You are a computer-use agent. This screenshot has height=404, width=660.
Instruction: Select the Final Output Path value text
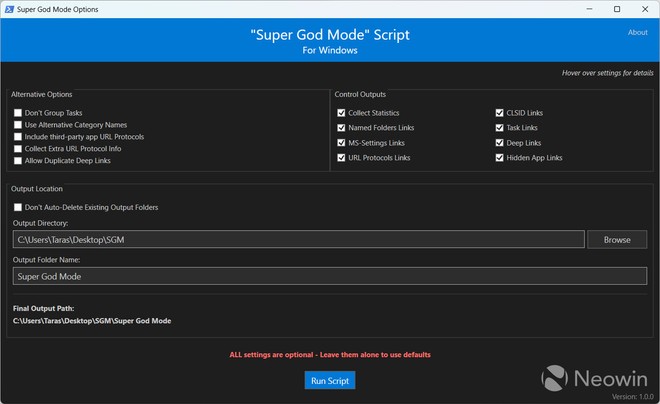pos(92,321)
